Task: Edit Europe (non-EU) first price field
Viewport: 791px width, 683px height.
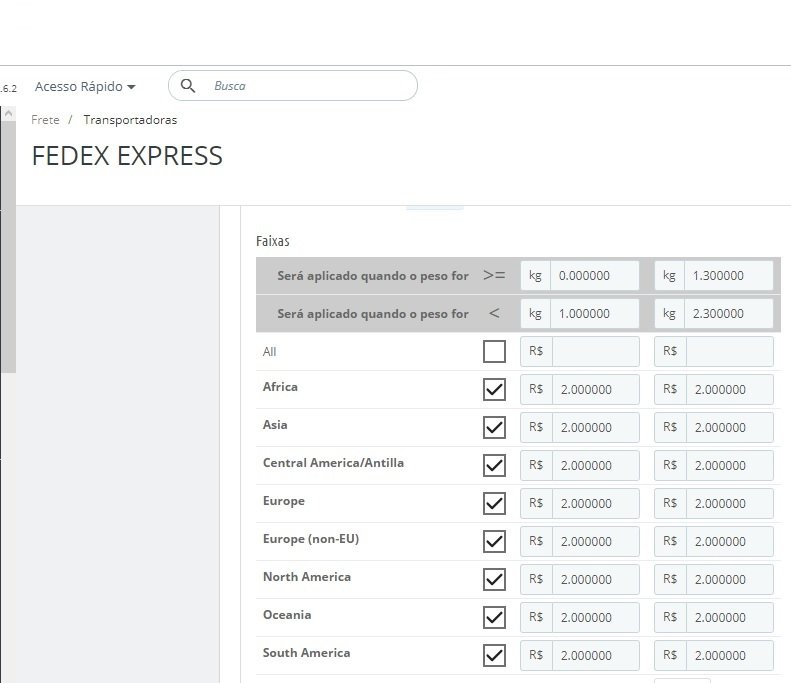Action: coord(596,541)
